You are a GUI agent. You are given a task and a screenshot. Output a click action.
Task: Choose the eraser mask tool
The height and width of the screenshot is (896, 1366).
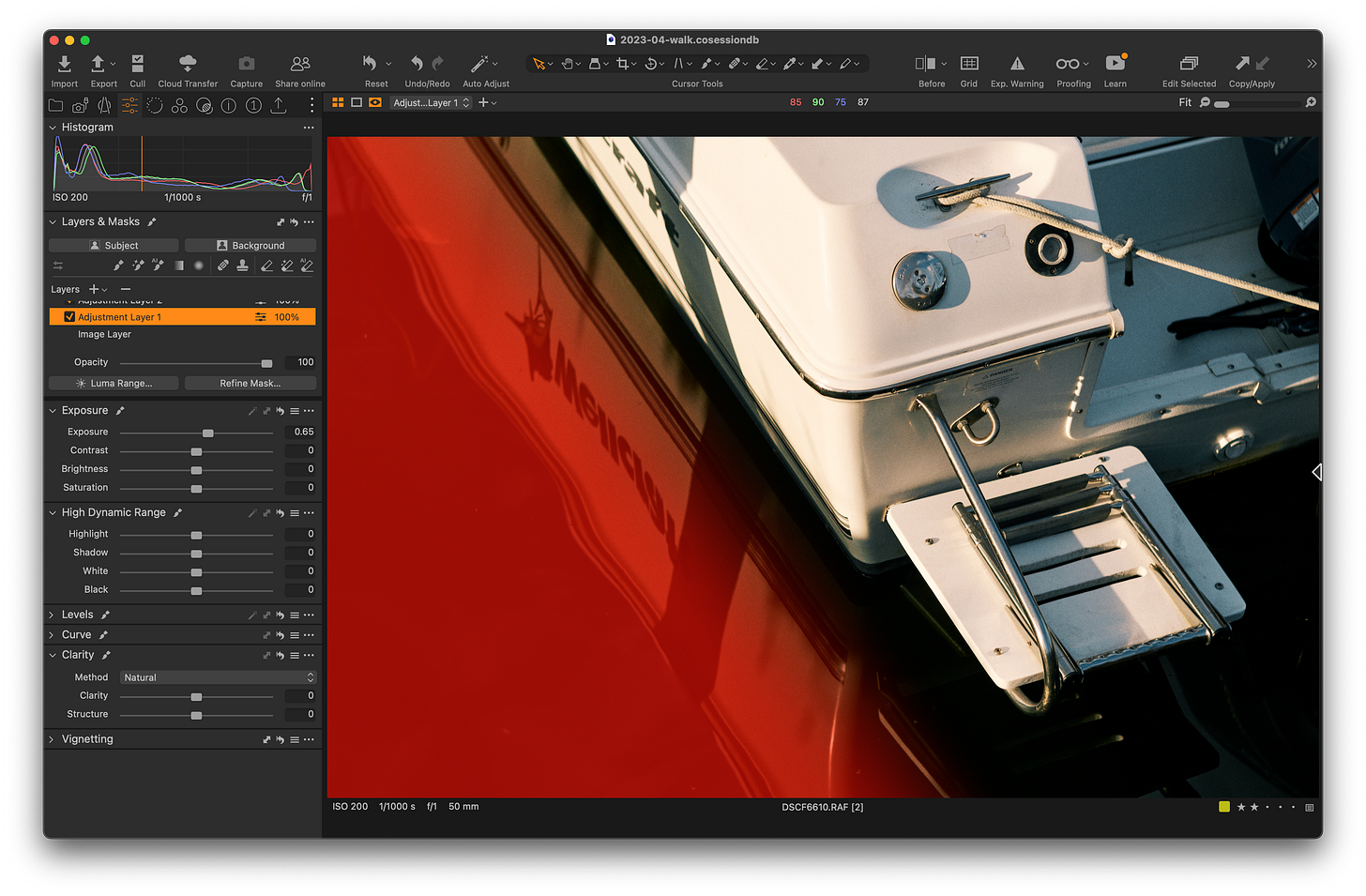click(268, 266)
